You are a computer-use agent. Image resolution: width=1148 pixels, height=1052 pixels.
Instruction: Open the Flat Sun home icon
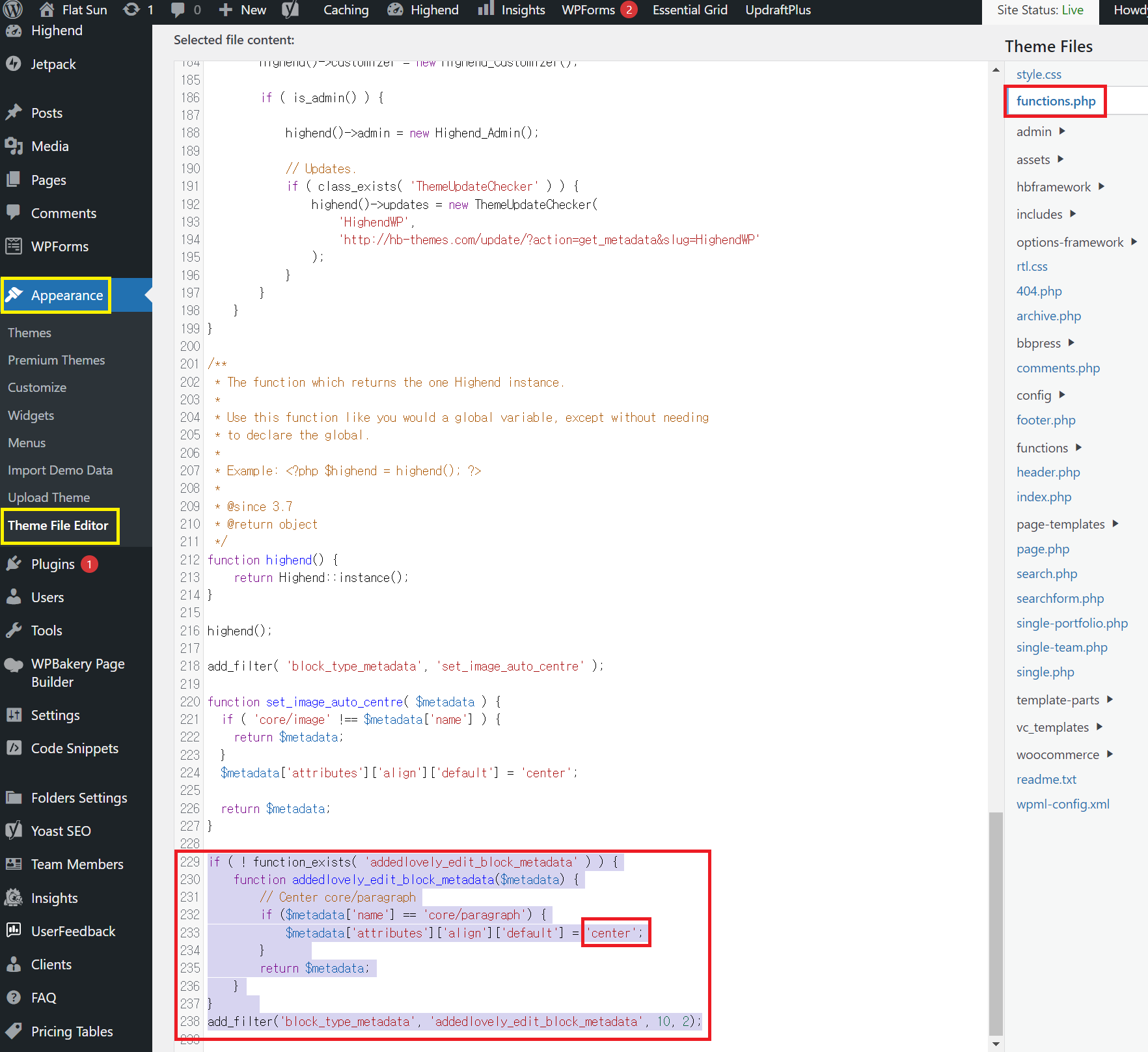[x=47, y=9]
